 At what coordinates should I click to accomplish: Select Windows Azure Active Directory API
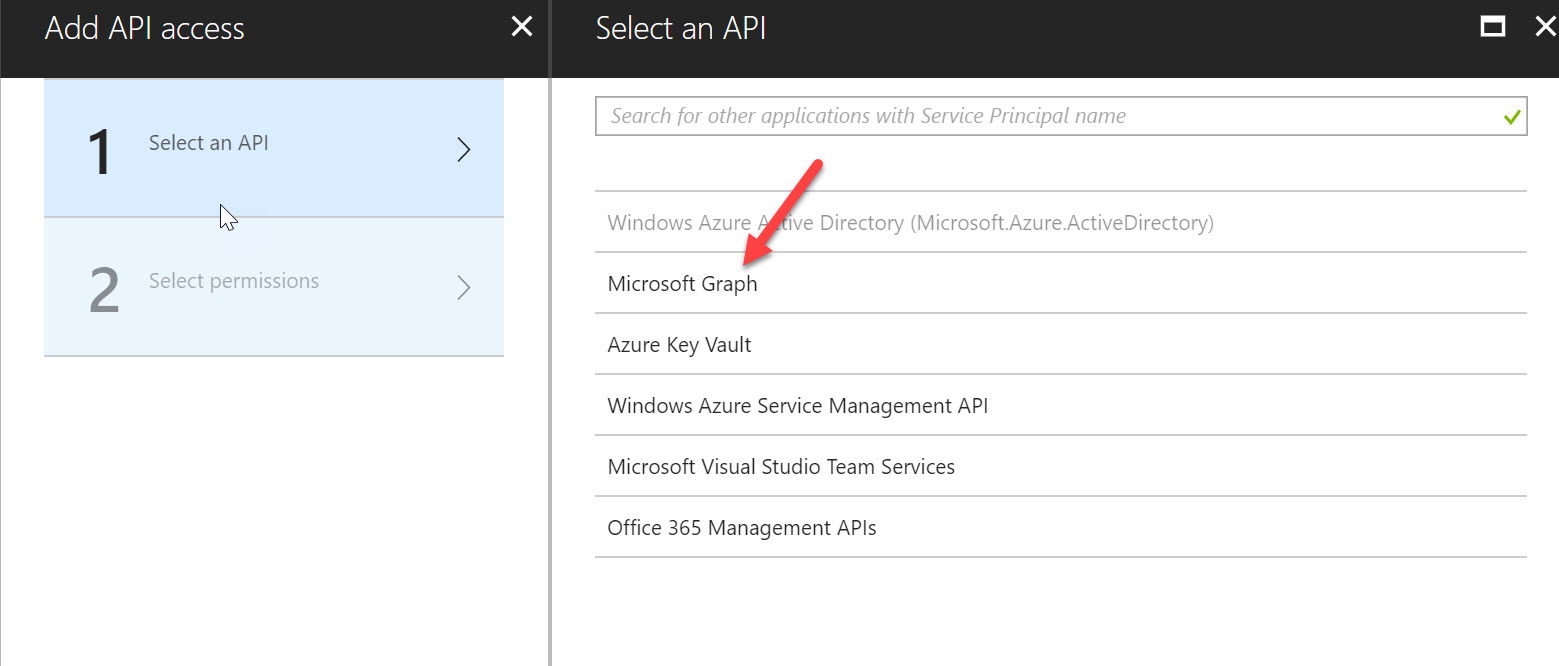pyautogui.click(x=910, y=222)
